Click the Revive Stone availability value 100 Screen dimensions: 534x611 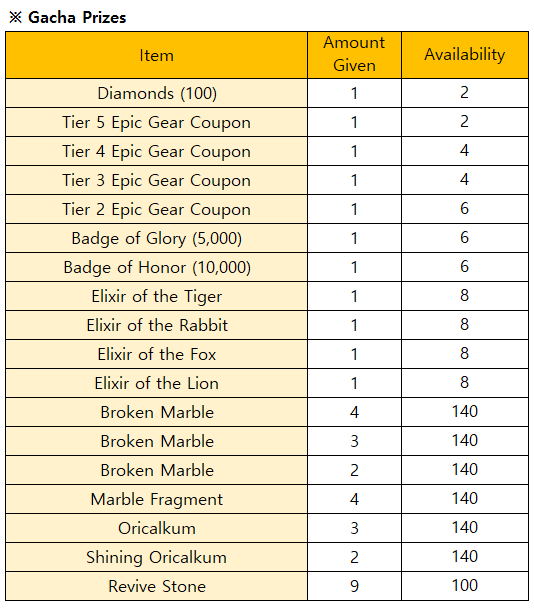[x=465, y=585]
